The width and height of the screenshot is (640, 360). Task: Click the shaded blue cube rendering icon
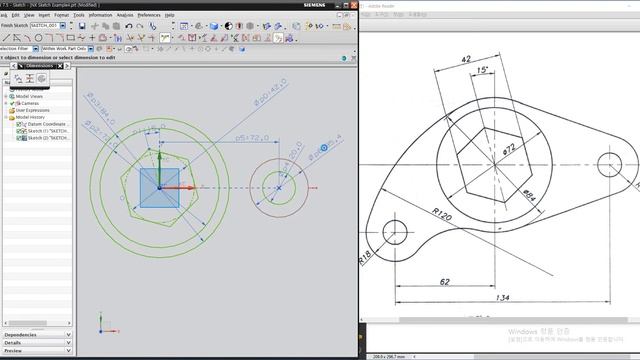pos(214,26)
